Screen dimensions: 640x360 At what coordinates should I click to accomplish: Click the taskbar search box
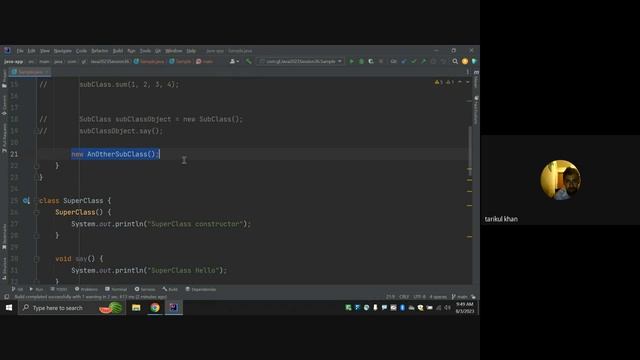72,308
